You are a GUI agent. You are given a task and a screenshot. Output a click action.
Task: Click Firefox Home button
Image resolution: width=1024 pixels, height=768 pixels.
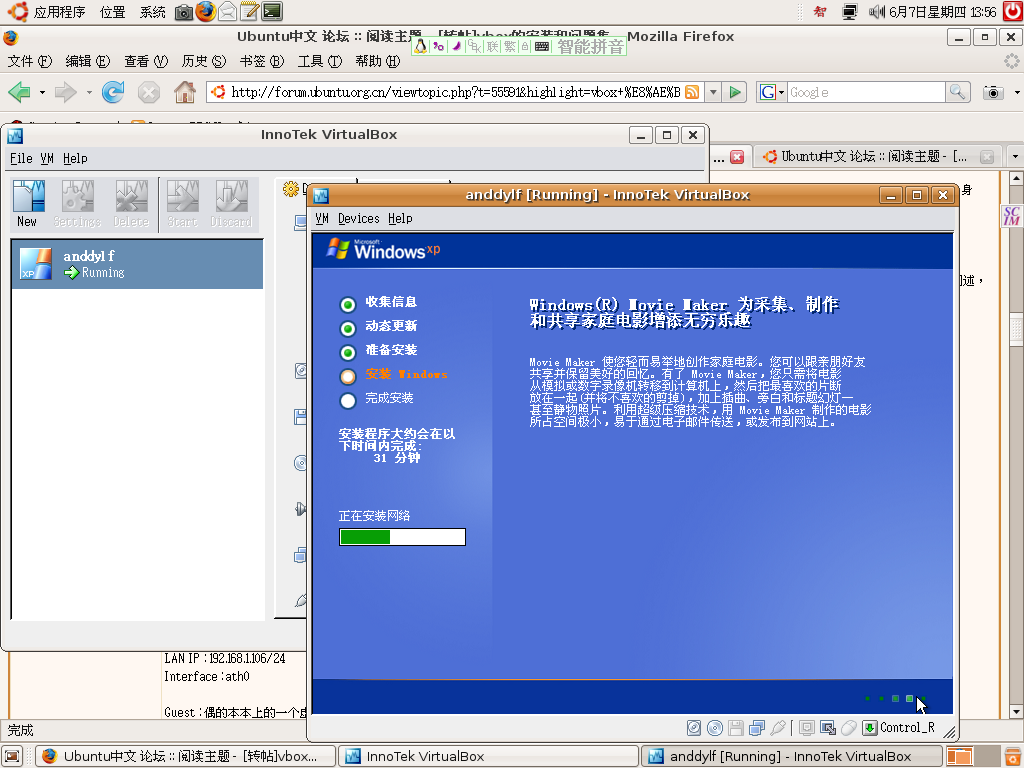pyautogui.click(x=185, y=92)
